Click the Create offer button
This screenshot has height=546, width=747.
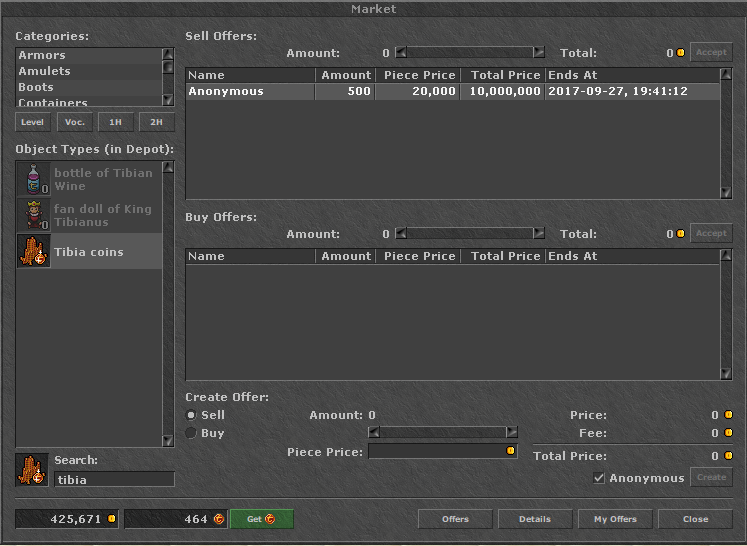point(711,477)
